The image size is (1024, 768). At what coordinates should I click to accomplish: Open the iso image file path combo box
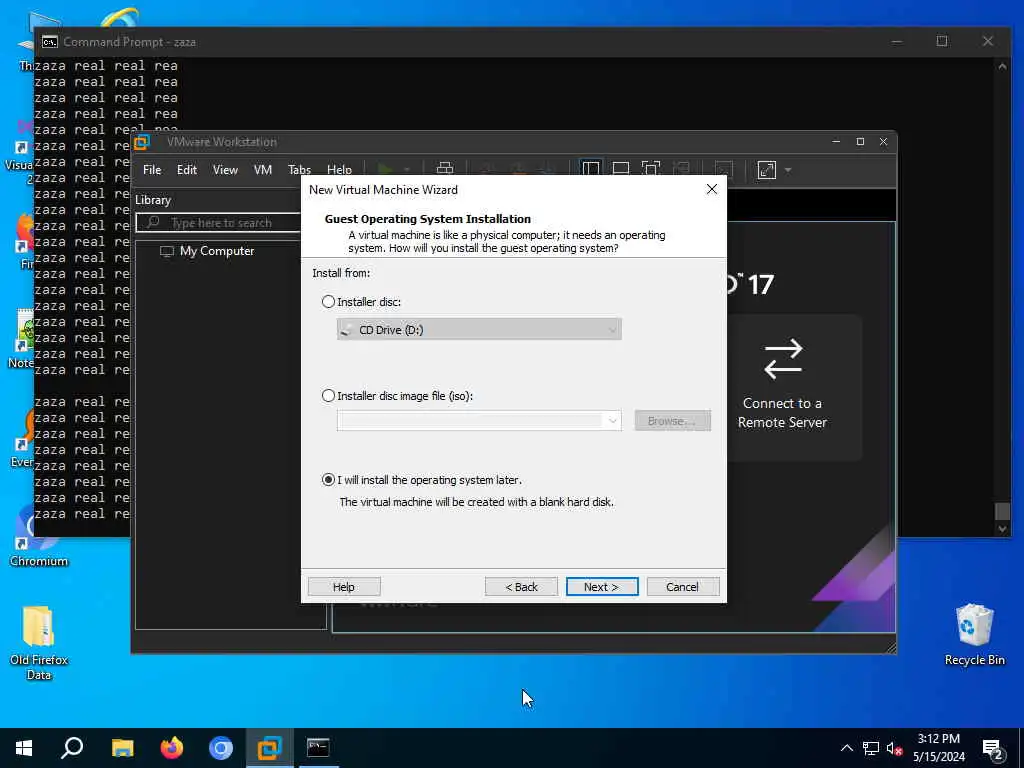pyautogui.click(x=479, y=421)
